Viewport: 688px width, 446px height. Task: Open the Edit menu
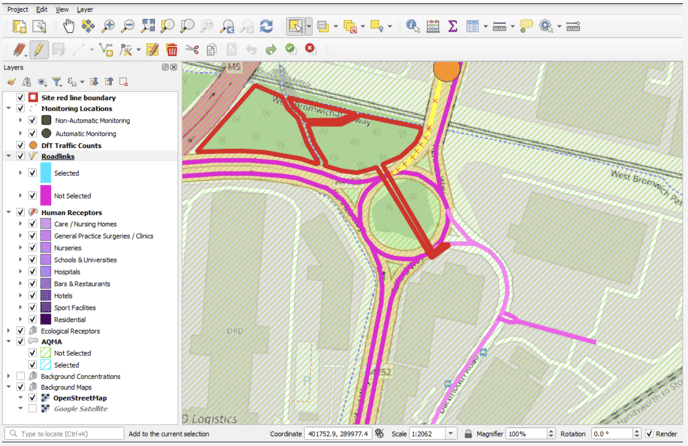coord(42,9)
